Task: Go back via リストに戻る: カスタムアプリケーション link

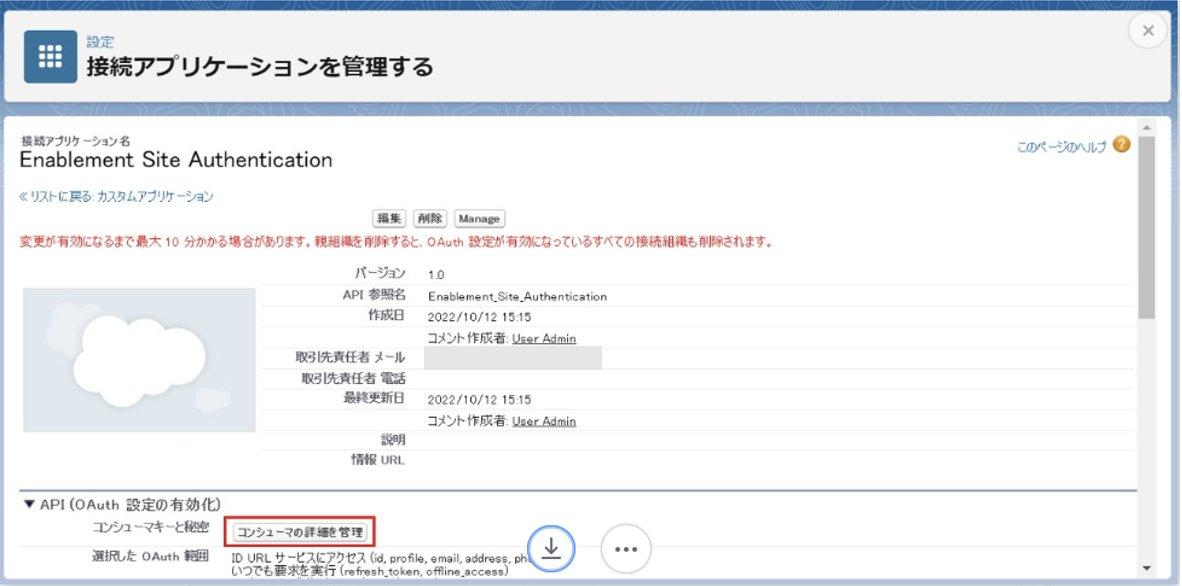Action: click(x=116, y=196)
